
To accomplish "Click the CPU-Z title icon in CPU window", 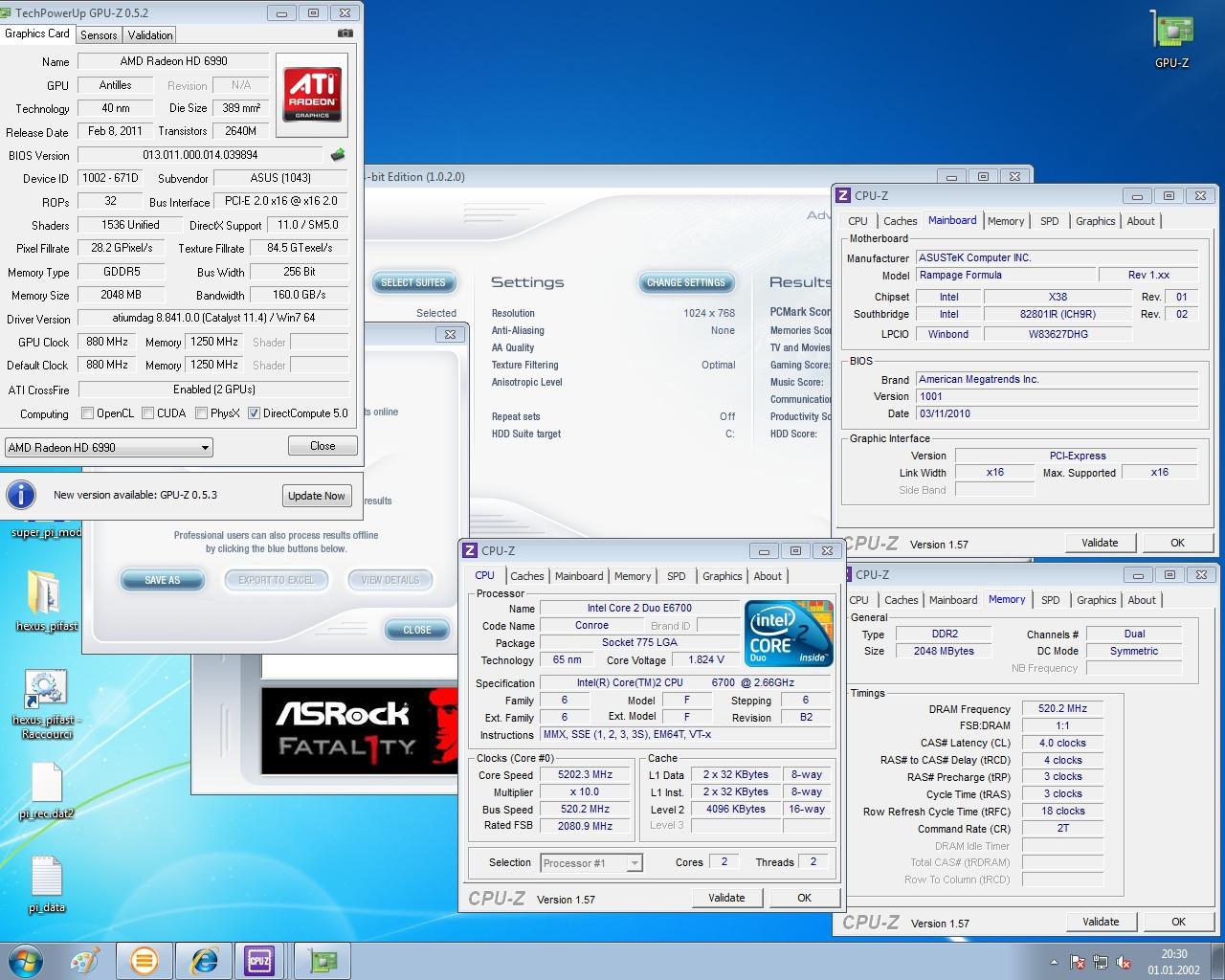I will click(470, 550).
